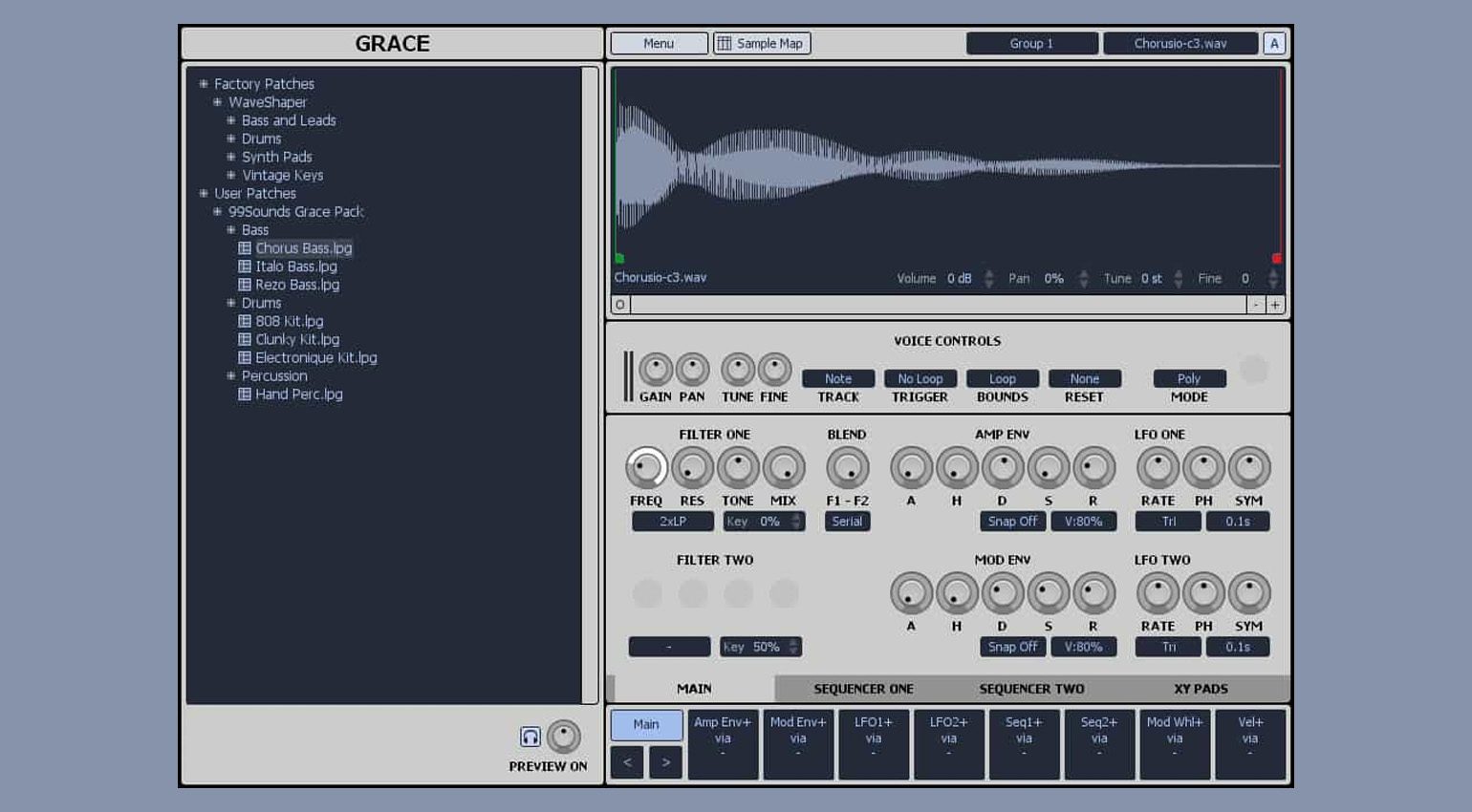Image resolution: width=1472 pixels, height=812 pixels.
Task: Open the None RESET dropdown
Action: [1085, 378]
